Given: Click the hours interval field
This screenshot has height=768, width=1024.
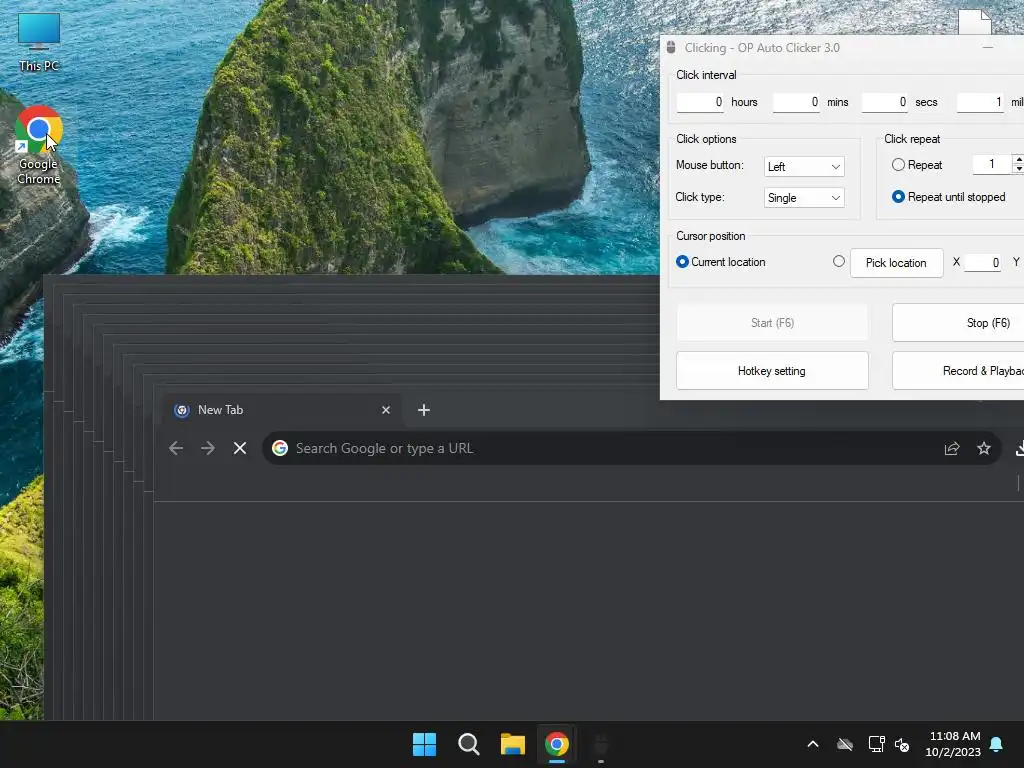Looking at the screenshot, I should click(700, 102).
